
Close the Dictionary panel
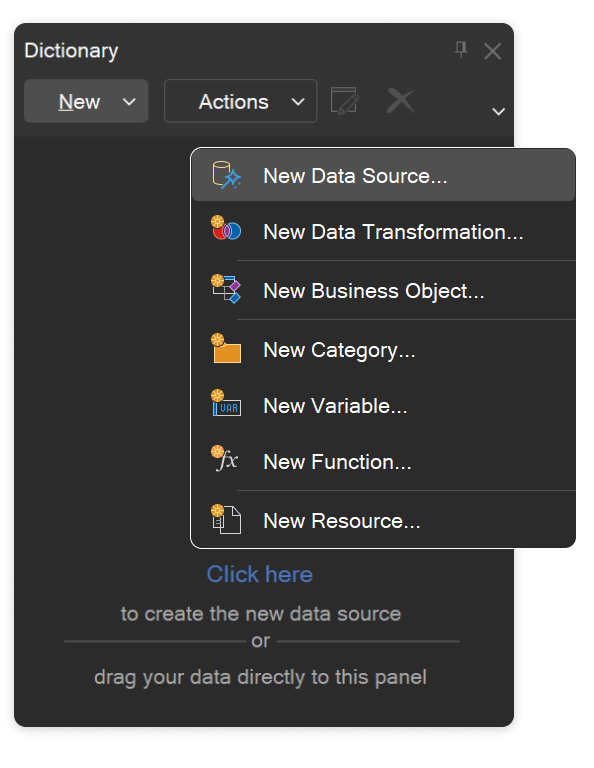tap(493, 51)
